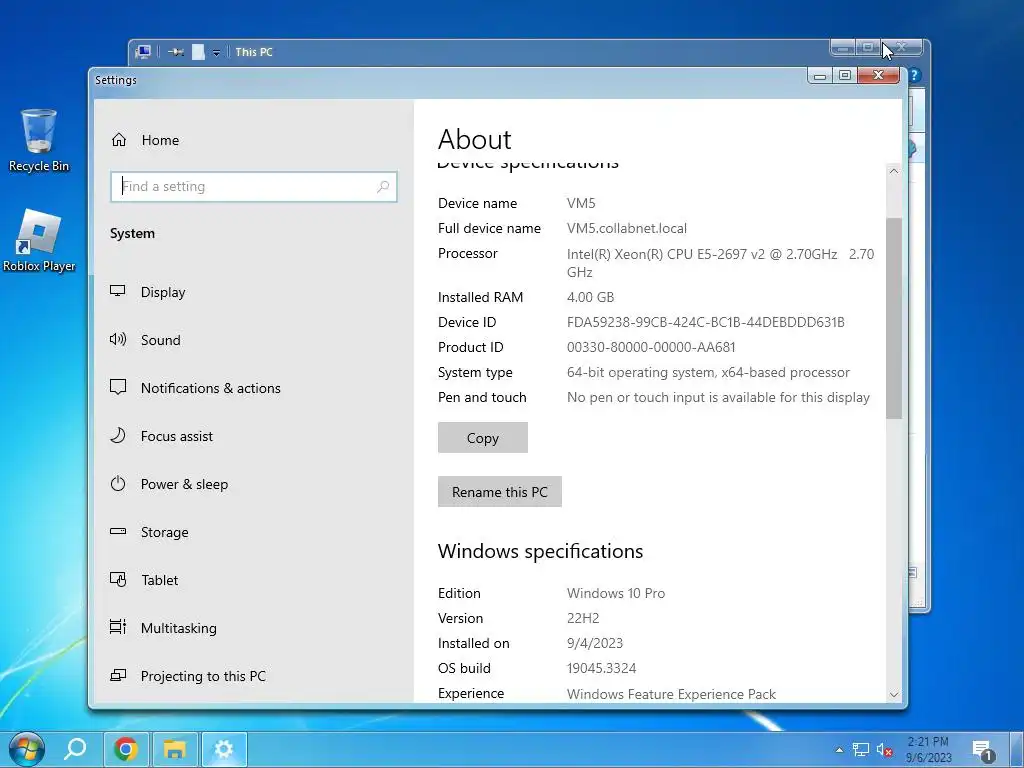Image resolution: width=1024 pixels, height=768 pixels.
Task: Click the OS build value 19045.3324
Action: point(601,668)
